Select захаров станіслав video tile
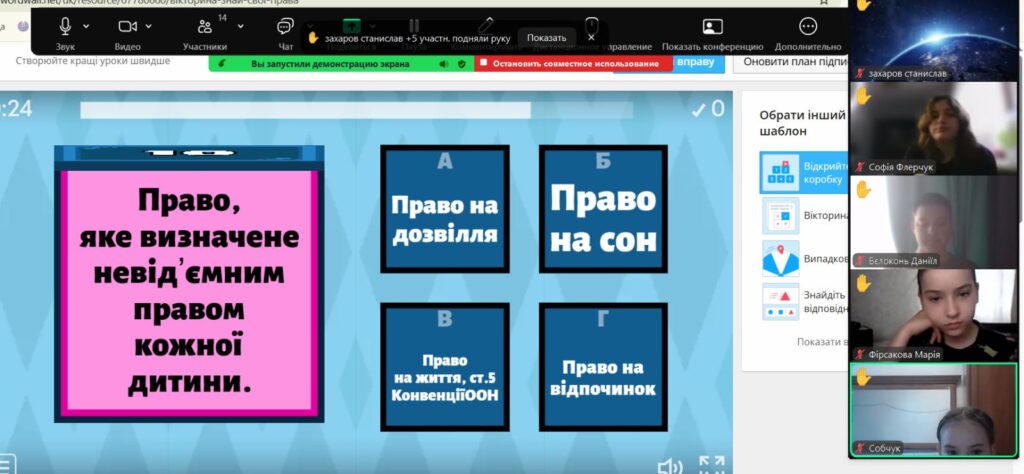 (x=935, y=40)
